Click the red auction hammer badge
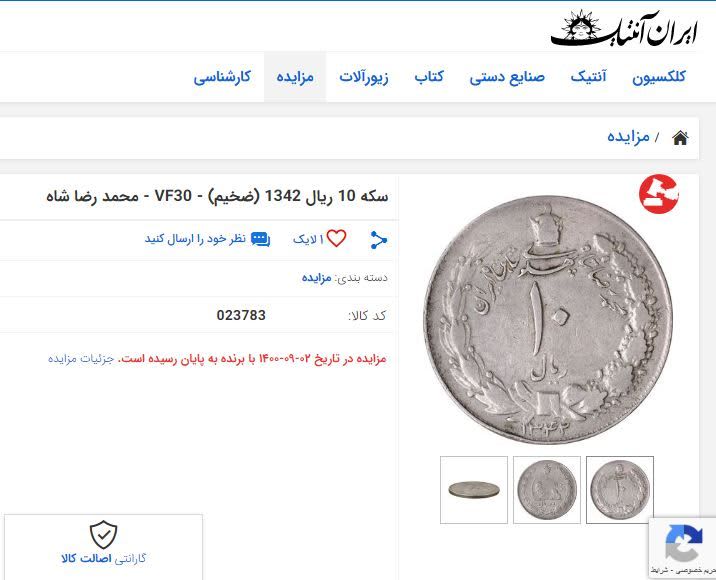716x580 pixels. coord(658,194)
